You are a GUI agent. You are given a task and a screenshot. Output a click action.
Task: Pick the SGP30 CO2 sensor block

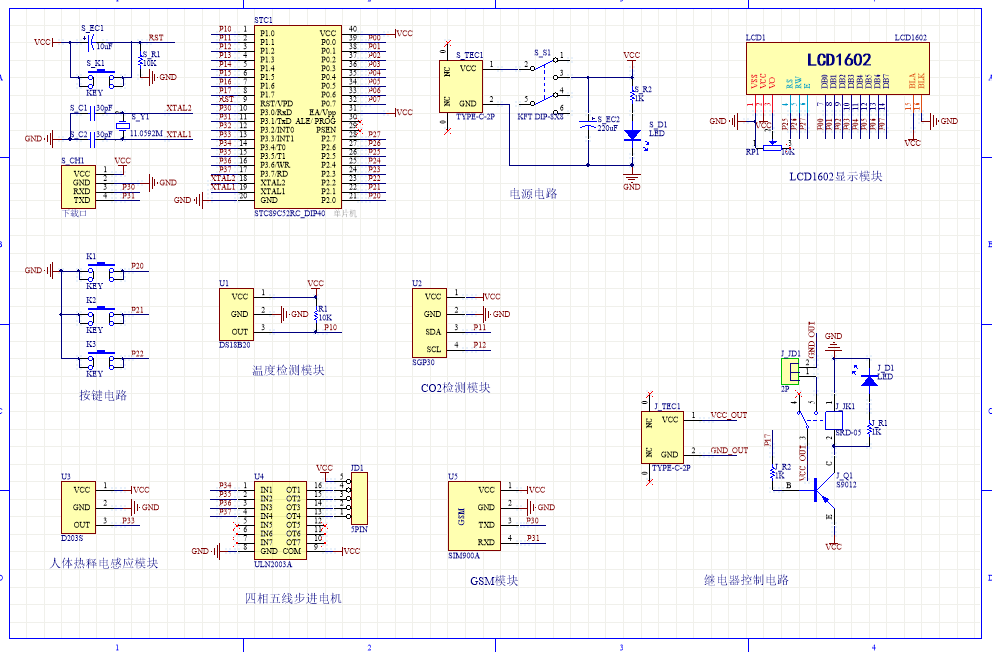coord(432,322)
